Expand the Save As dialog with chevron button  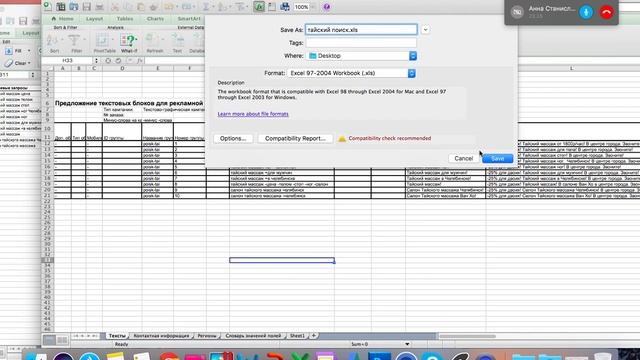pyautogui.click(x=425, y=30)
